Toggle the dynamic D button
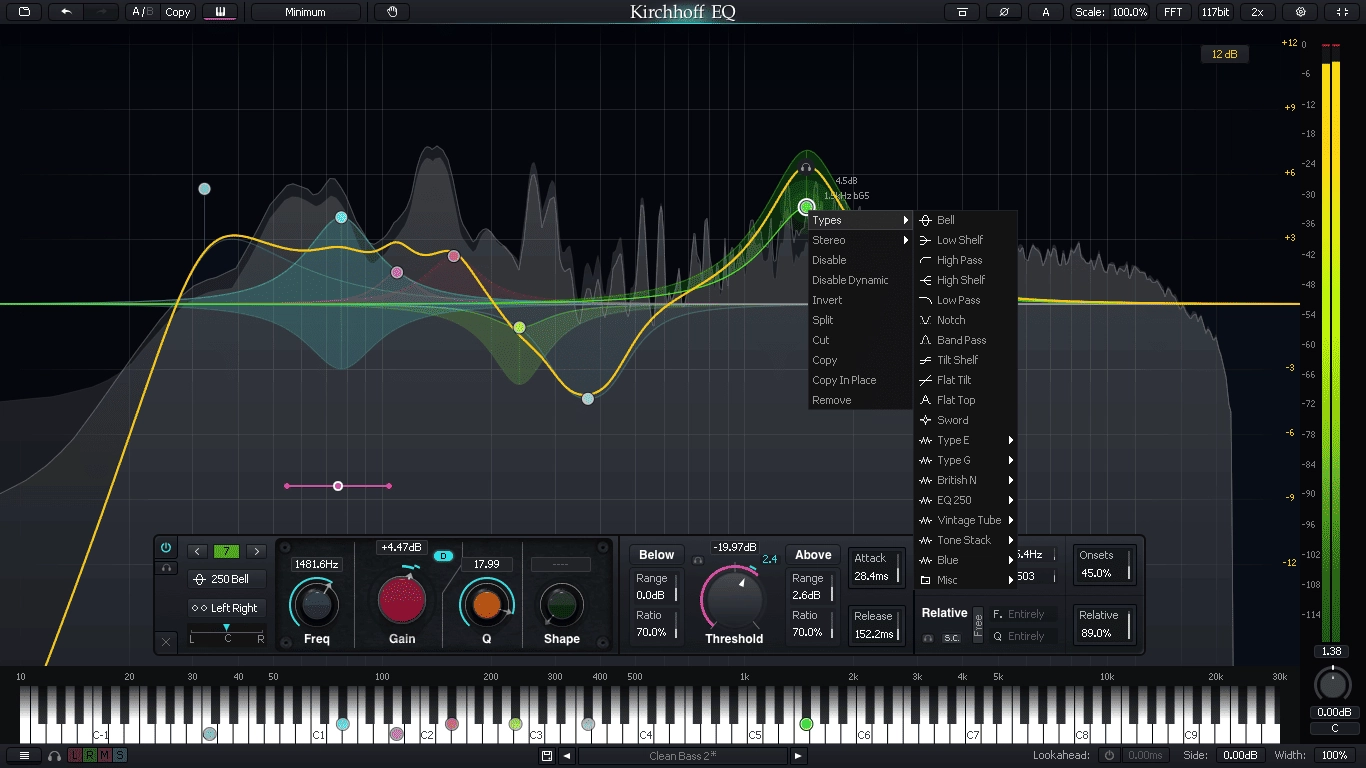The width and height of the screenshot is (1366, 768). tap(444, 556)
